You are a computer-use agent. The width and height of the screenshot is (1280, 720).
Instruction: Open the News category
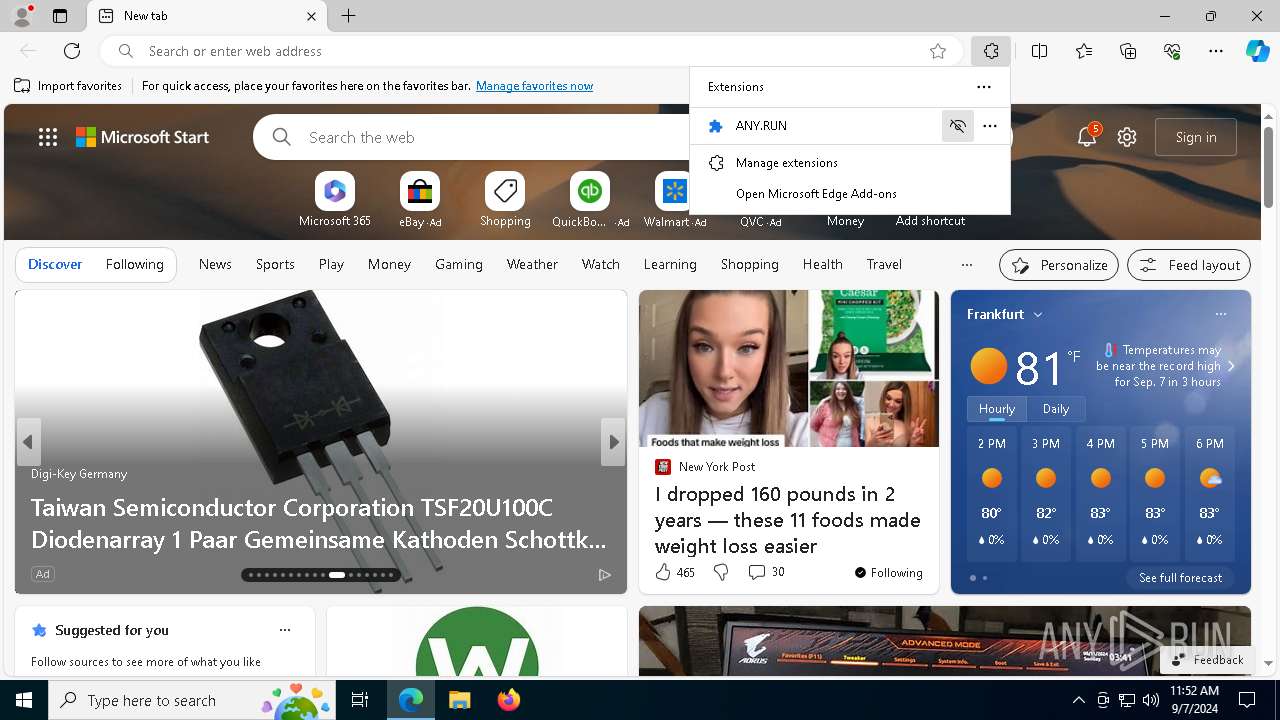(x=215, y=264)
